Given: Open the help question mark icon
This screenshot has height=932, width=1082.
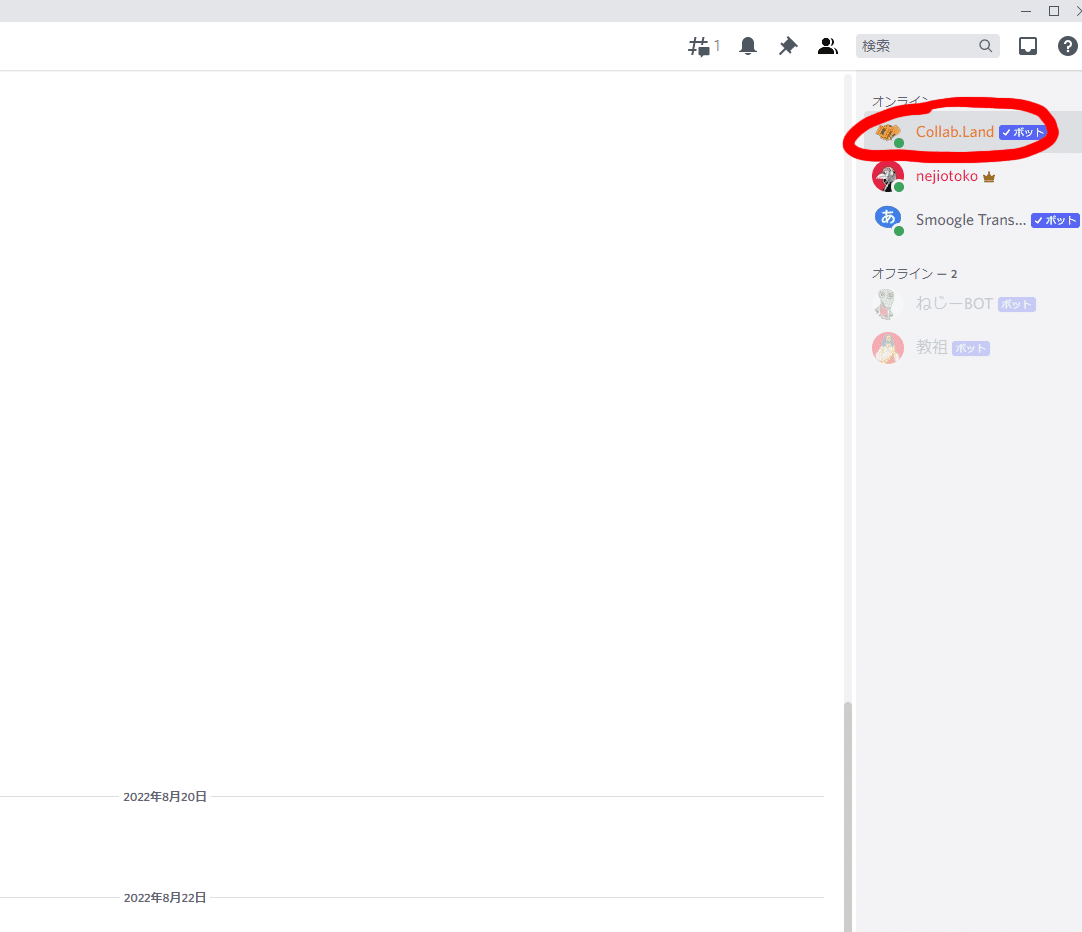Looking at the screenshot, I should point(1067,45).
